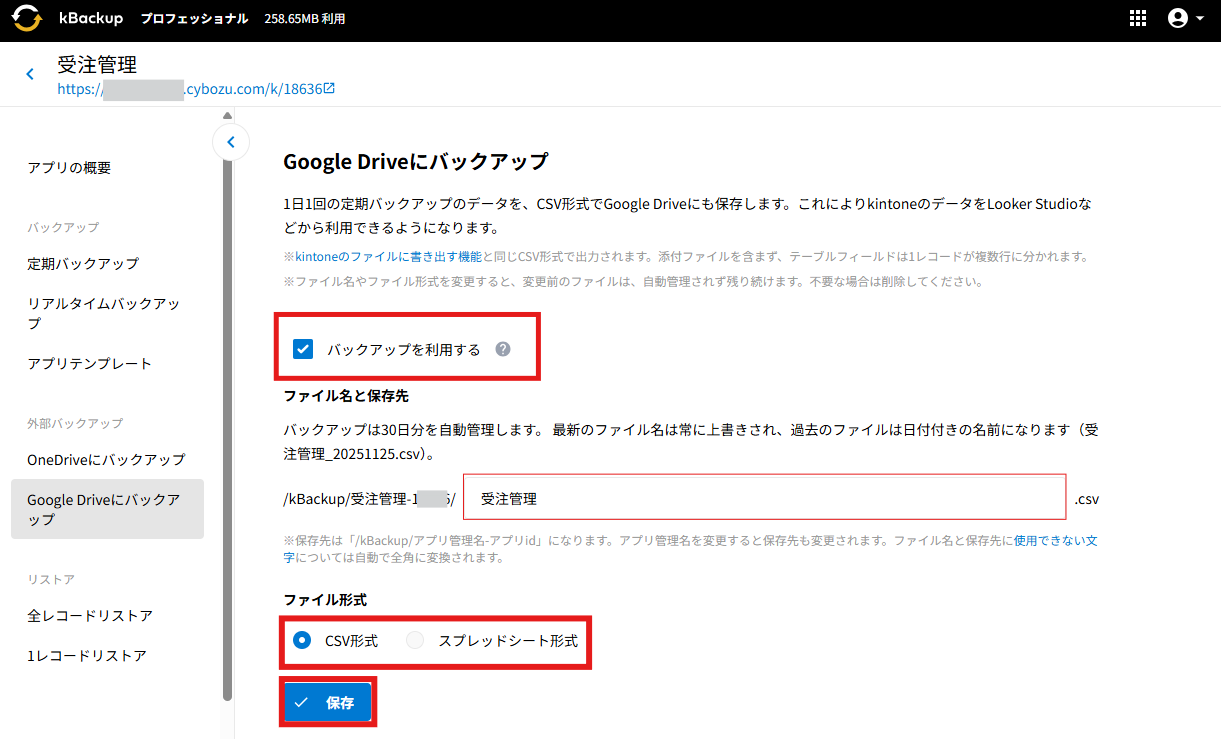Click the sidebar vertical scrollbar
Image resolution: width=1221 pixels, height=739 pixels.
228,400
